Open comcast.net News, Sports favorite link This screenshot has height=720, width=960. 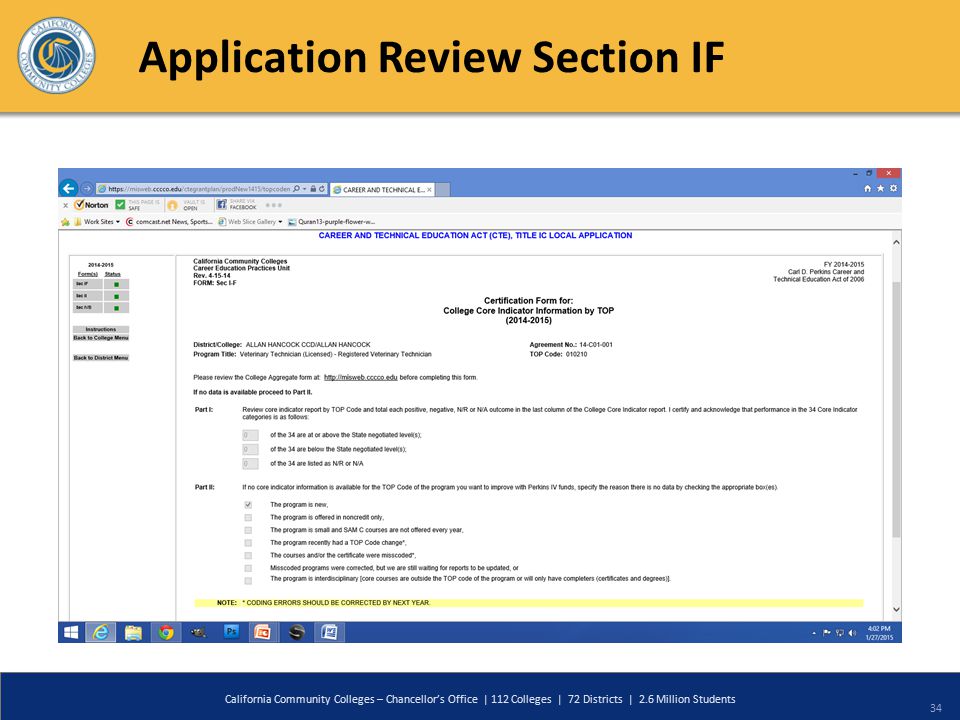pos(170,222)
